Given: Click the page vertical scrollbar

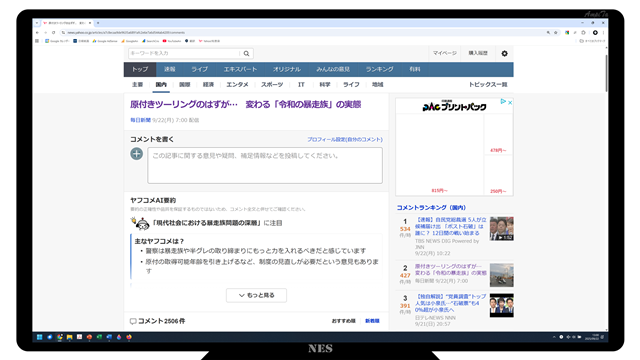Looking at the screenshot, I should pyautogui.click(x=606, y=73).
